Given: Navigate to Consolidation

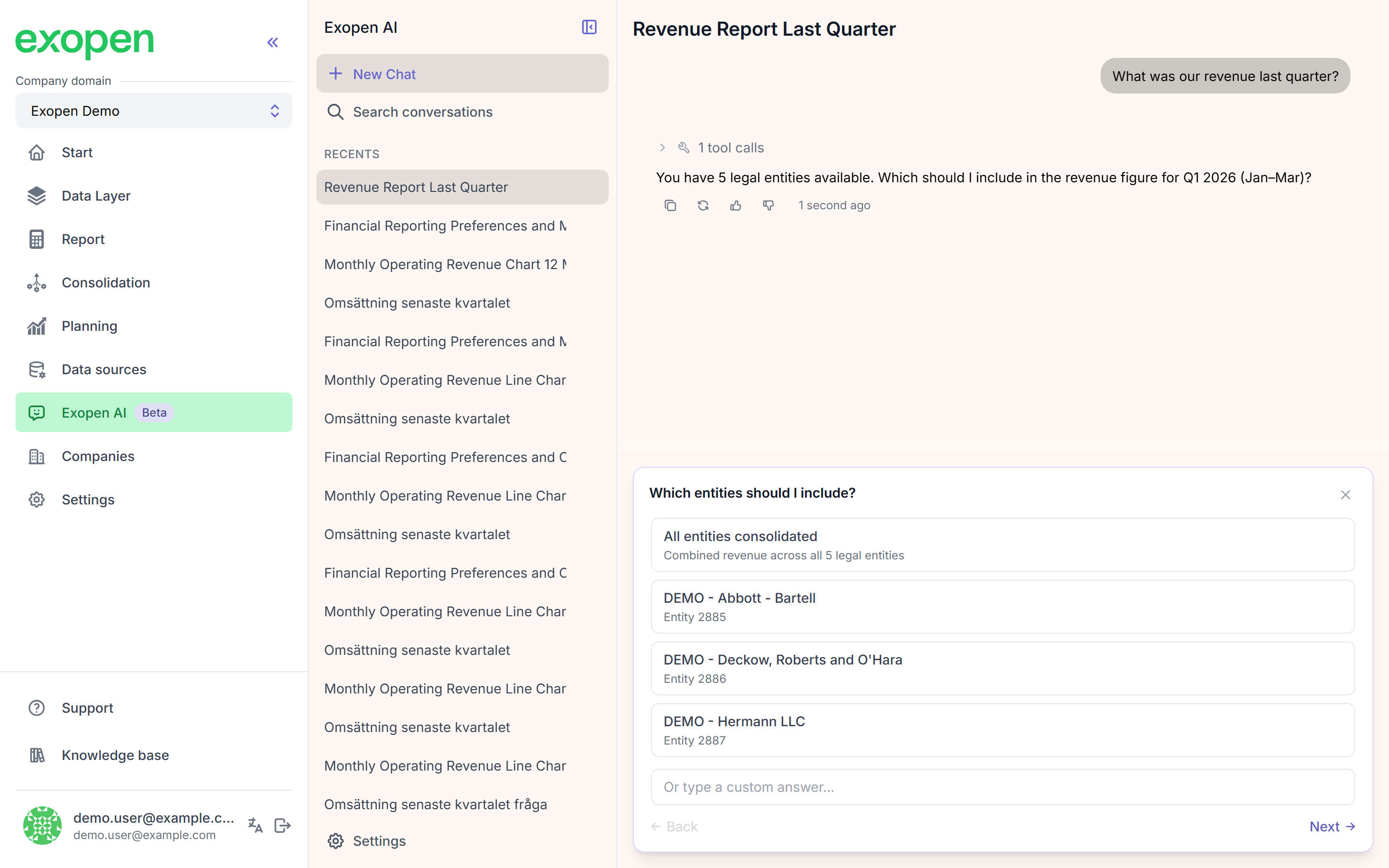Looking at the screenshot, I should (154, 283).
